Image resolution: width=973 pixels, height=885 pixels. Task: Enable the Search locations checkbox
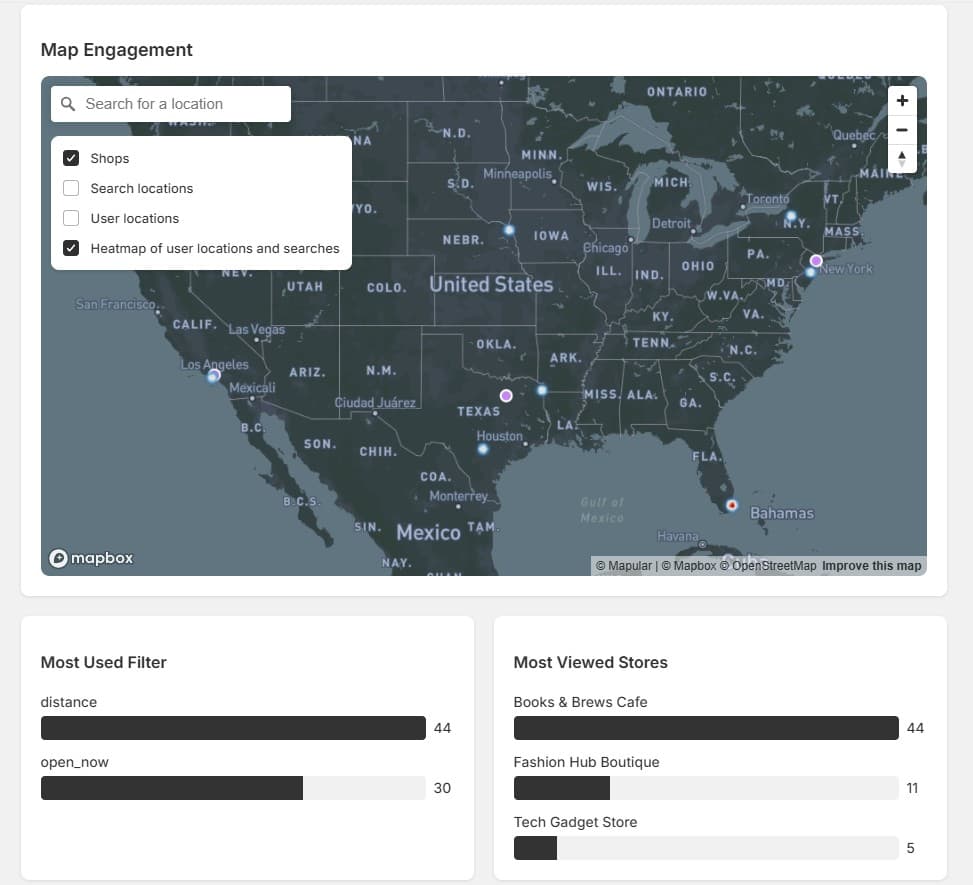pos(70,187)
